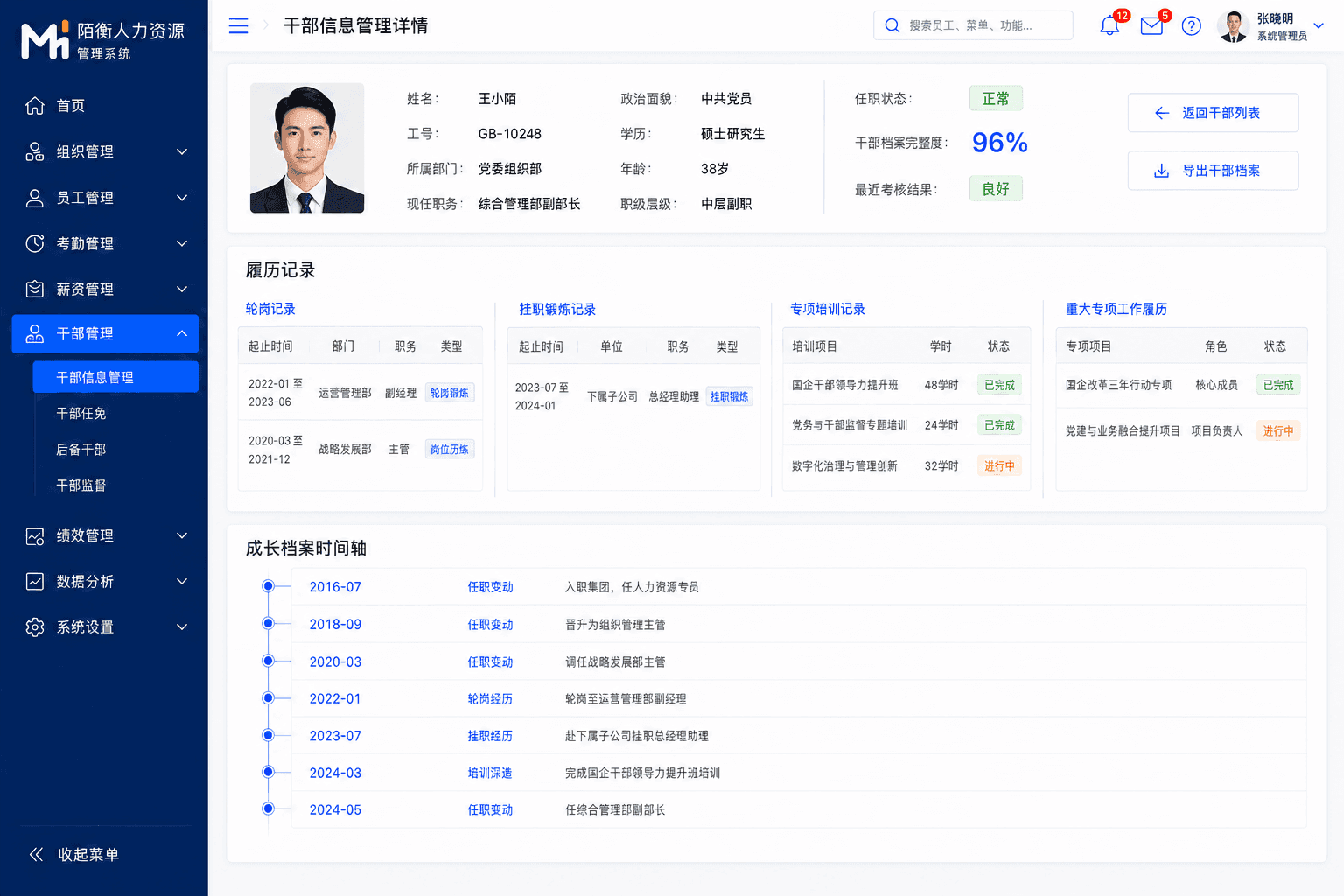This screenshot has width=1344, height=896.
Task: Click the employee portrait photo of 王小陌
Action: tap(307, 148)
